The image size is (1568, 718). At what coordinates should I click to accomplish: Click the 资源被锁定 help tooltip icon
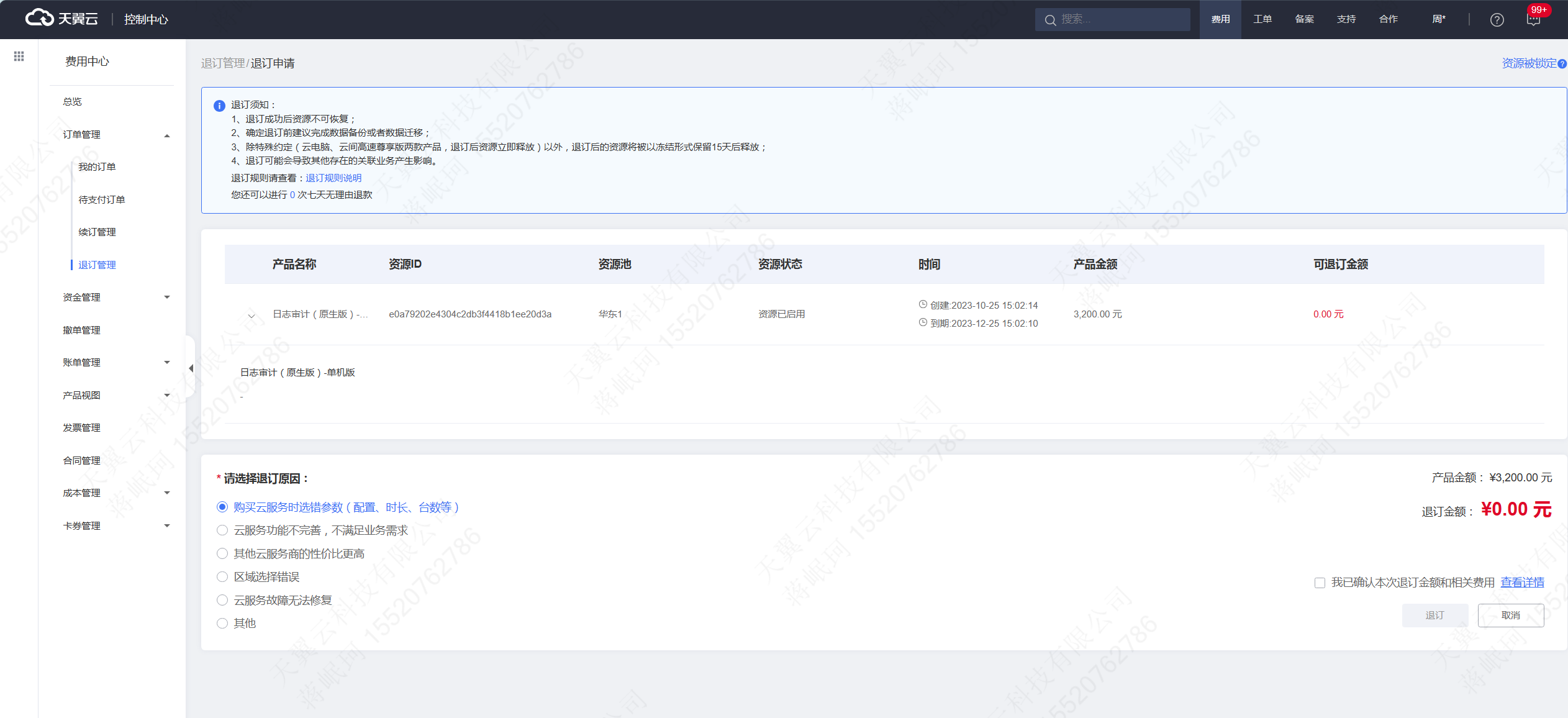pyautogui.click(x=1562, y=64)
